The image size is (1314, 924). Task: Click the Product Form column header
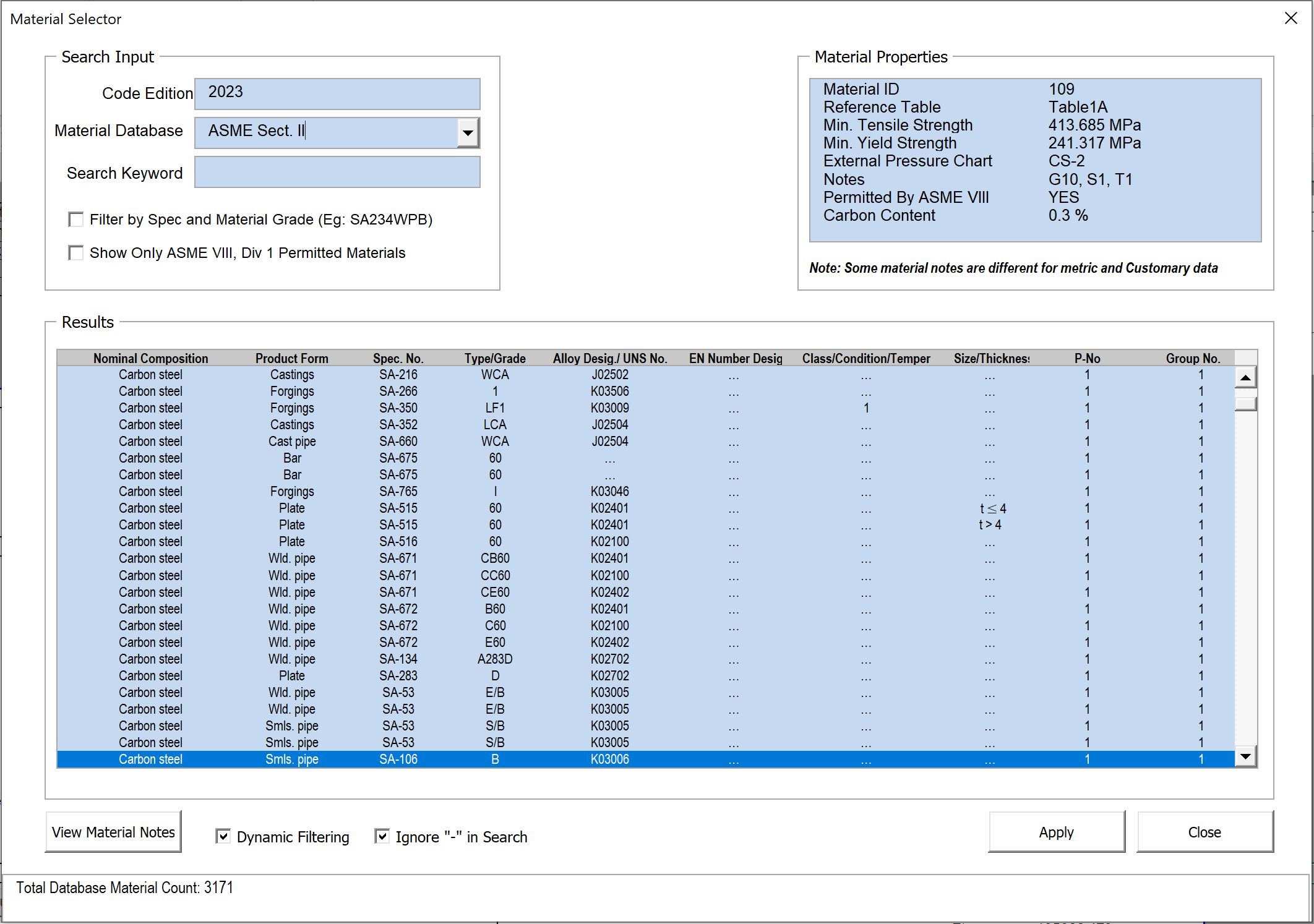(x=291, y=358)
